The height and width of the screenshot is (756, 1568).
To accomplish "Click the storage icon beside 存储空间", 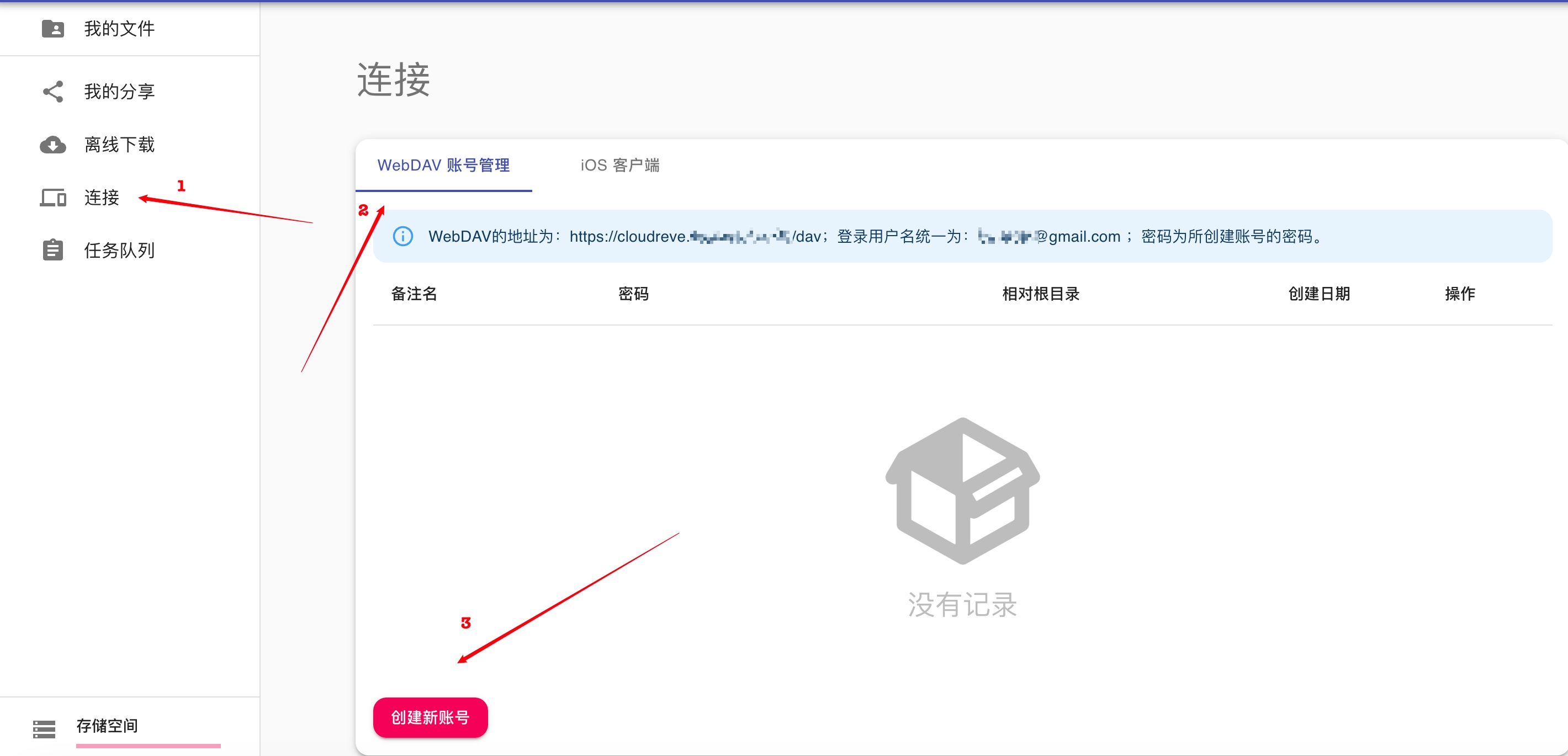I will click(x=44, y=728).
